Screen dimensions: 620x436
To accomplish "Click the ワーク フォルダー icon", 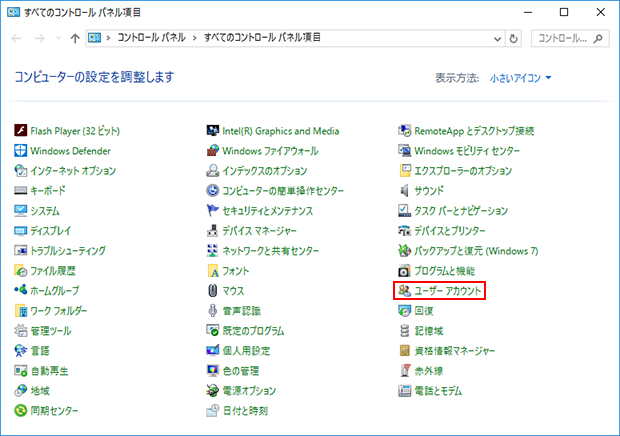I will pyautogui.click(x=20, y=310).
